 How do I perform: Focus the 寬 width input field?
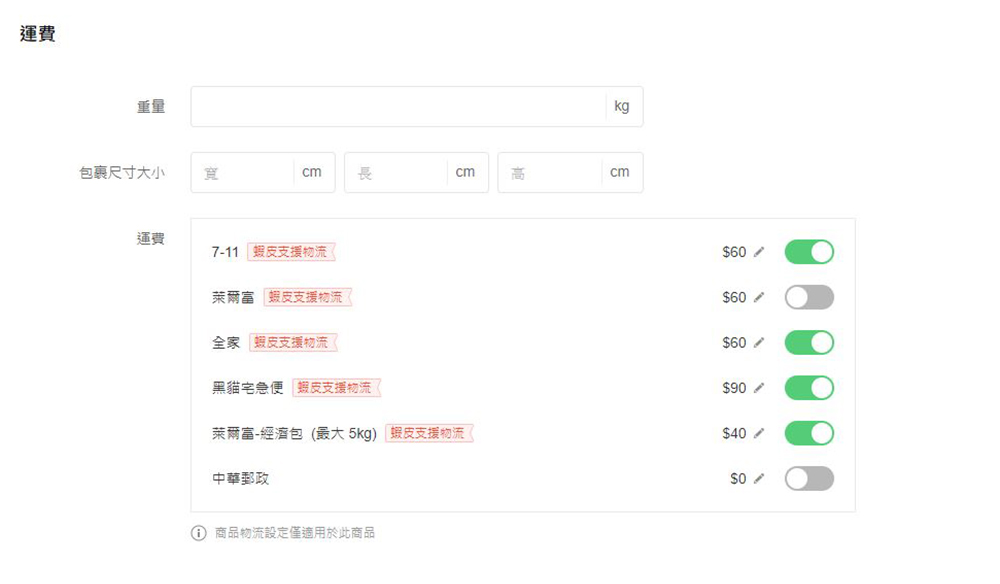[x=242, y=173]
